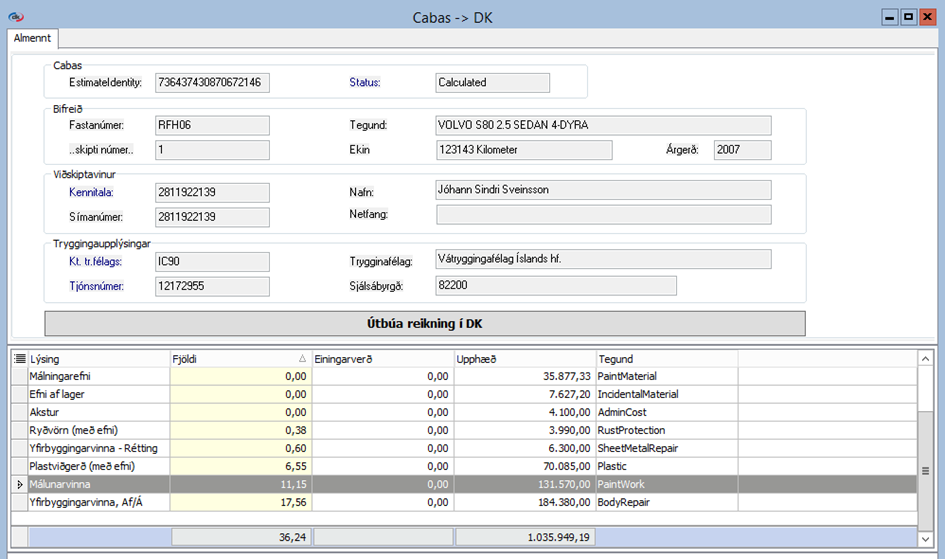Open the grid column chooser icon
This screenshot has width=945, height=559.
pyautogui.click(x=19, y=359)
